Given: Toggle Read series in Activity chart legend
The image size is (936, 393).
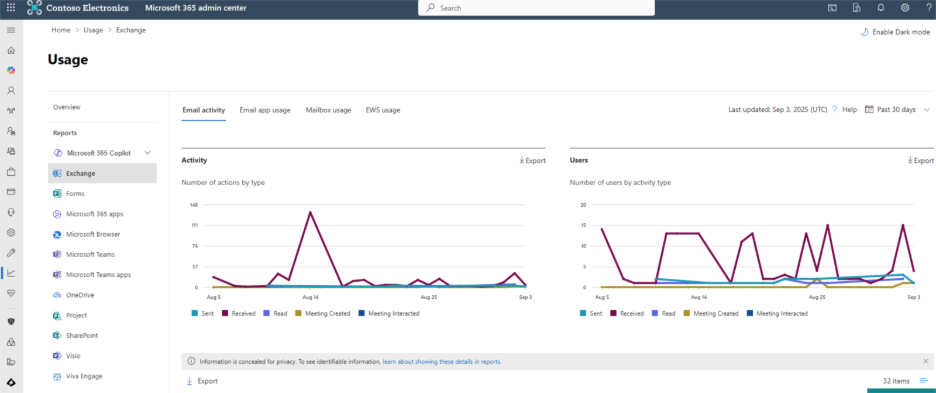Looking at the screenshot, I should (x=276, y=313).
